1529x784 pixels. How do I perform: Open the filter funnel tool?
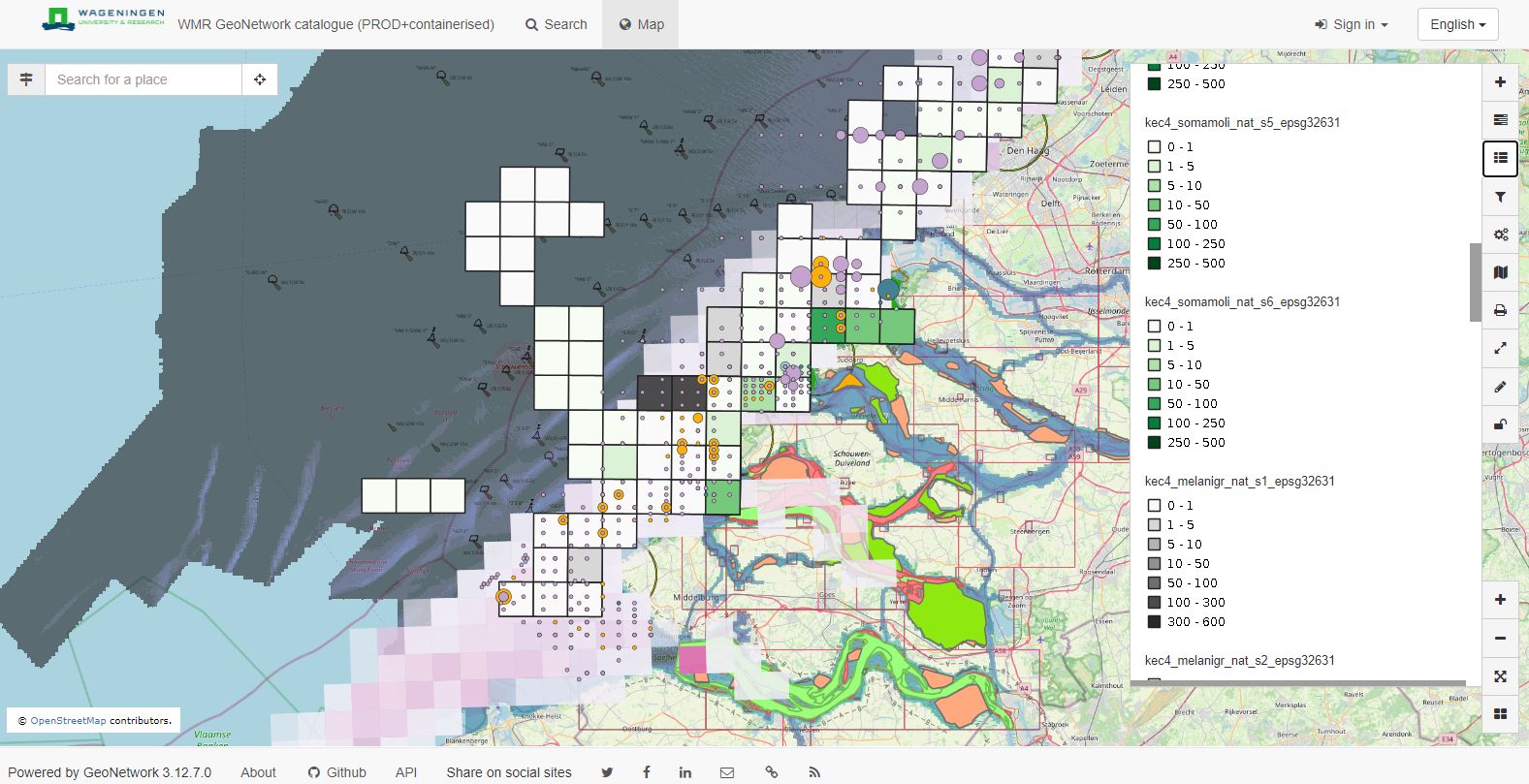1500,197
